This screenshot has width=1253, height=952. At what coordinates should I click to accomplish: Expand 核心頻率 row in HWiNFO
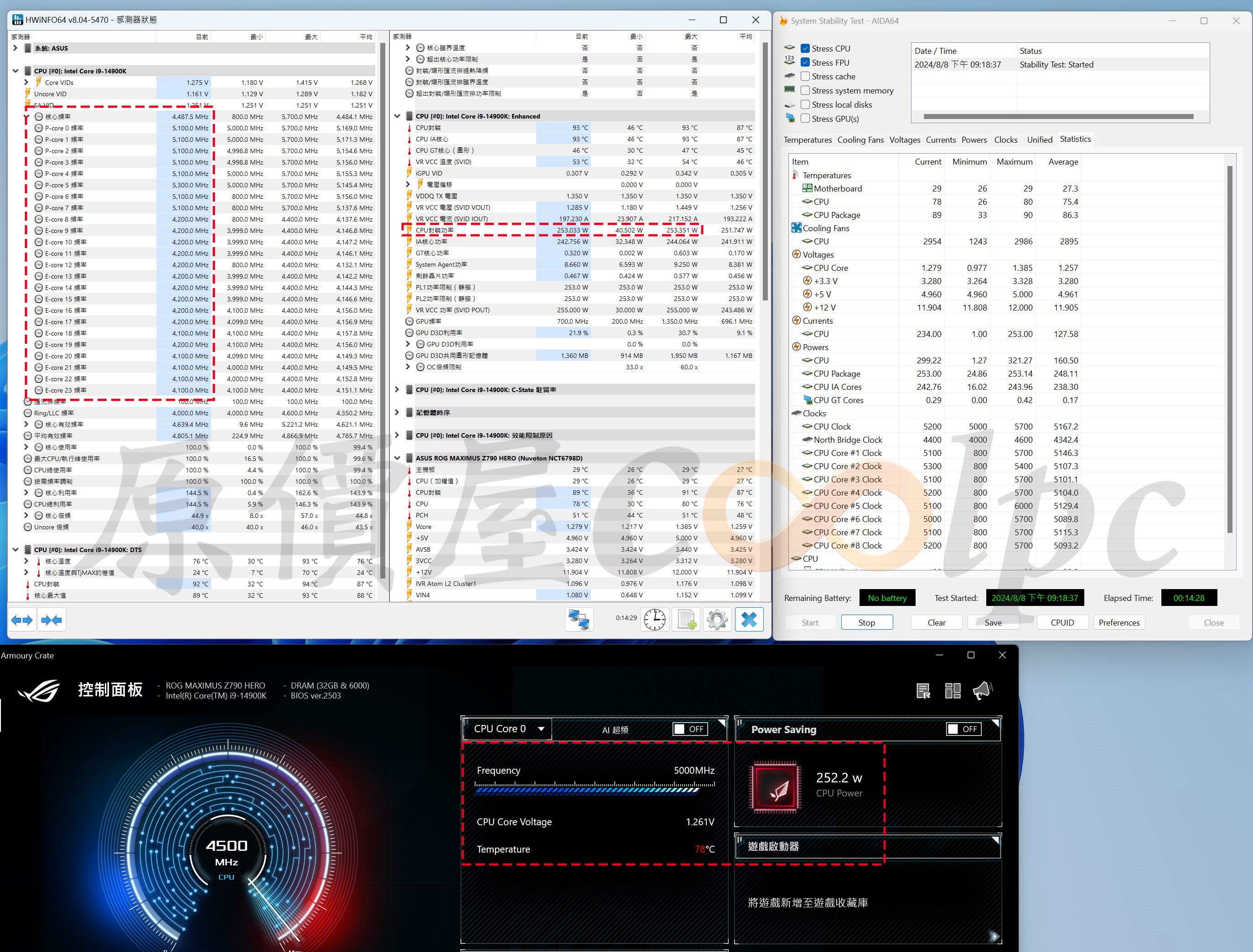coord(26,117)
